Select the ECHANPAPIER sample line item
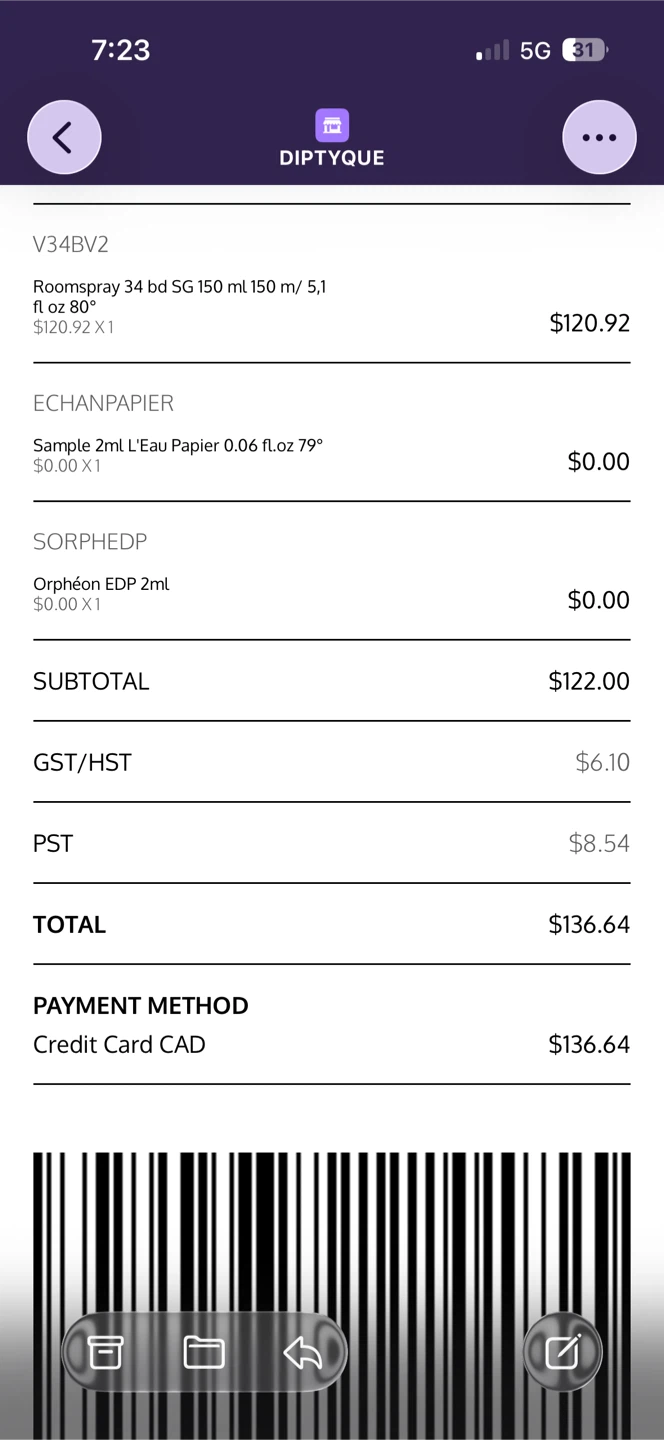 (332, 432)
